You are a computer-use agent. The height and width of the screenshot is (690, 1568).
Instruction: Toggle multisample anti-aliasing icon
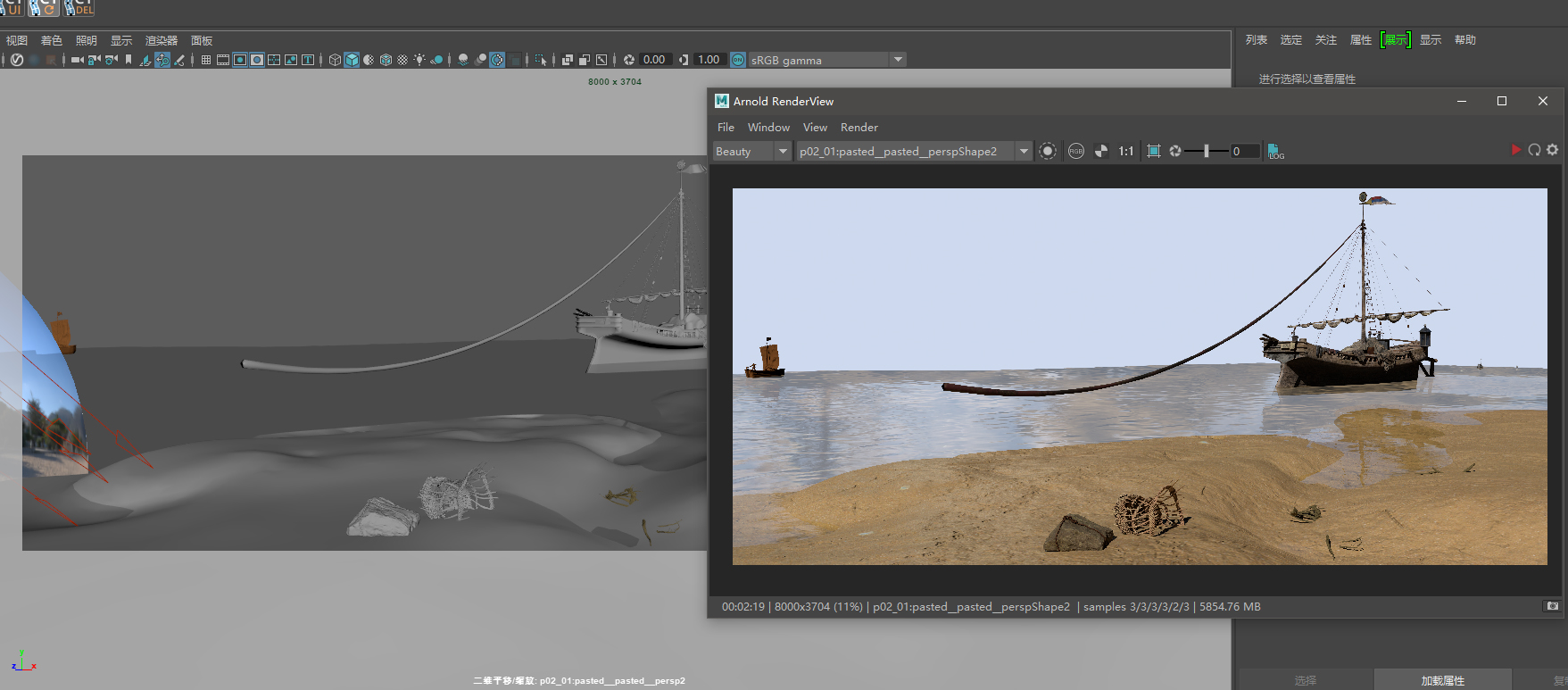[497, 60]
